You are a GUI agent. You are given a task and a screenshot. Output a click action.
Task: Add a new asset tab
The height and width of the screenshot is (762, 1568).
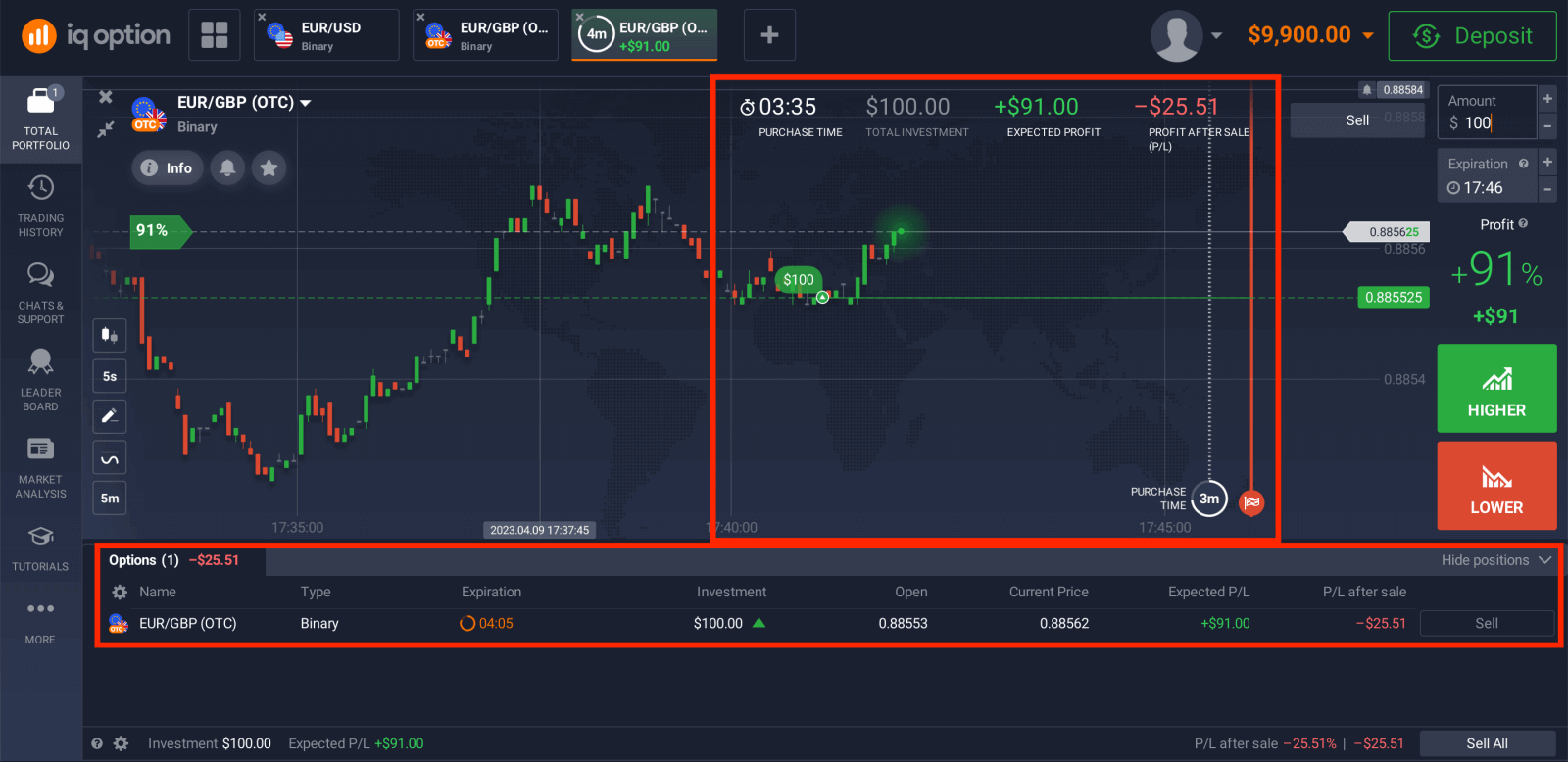coord(769,35)
